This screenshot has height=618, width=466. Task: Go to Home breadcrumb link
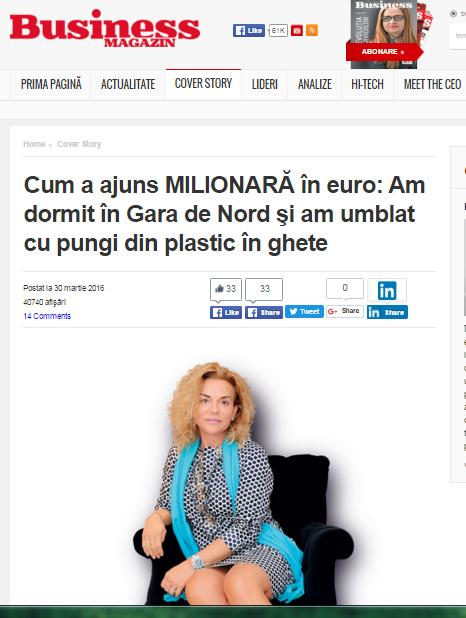pyautogui.click(x=34, y=144)
